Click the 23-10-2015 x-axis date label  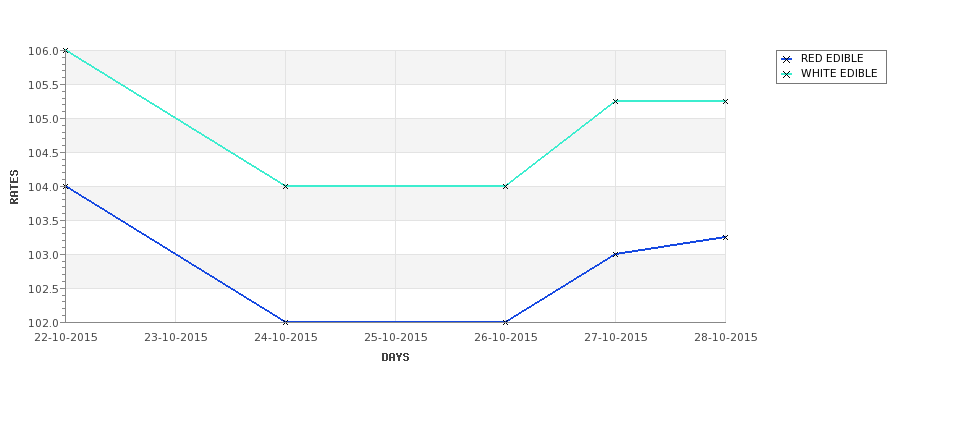pyautogui.click(x=176, y=338)
